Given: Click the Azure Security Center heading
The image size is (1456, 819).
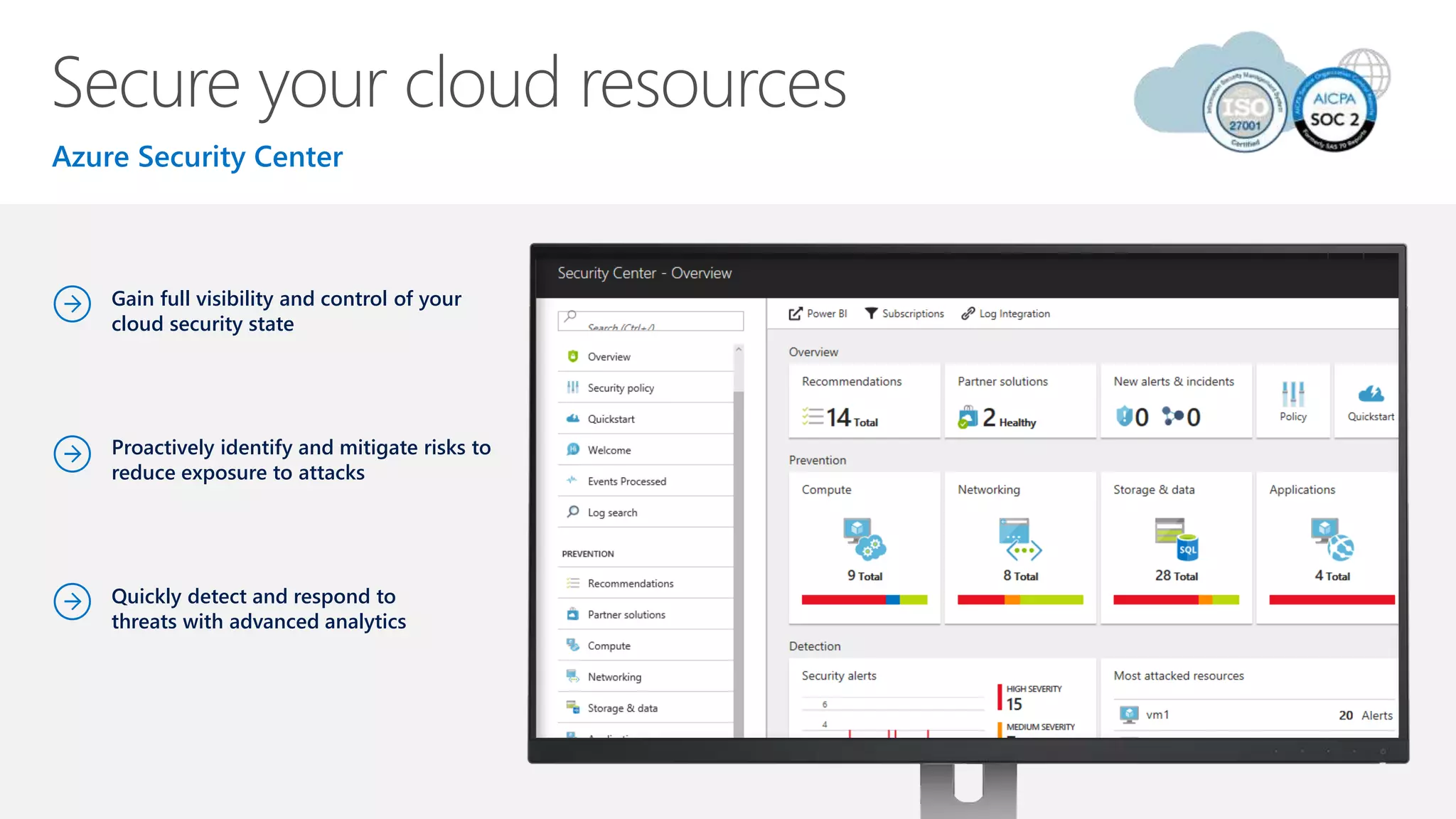Looking at the screenshot, I should (x=198, y=156).
